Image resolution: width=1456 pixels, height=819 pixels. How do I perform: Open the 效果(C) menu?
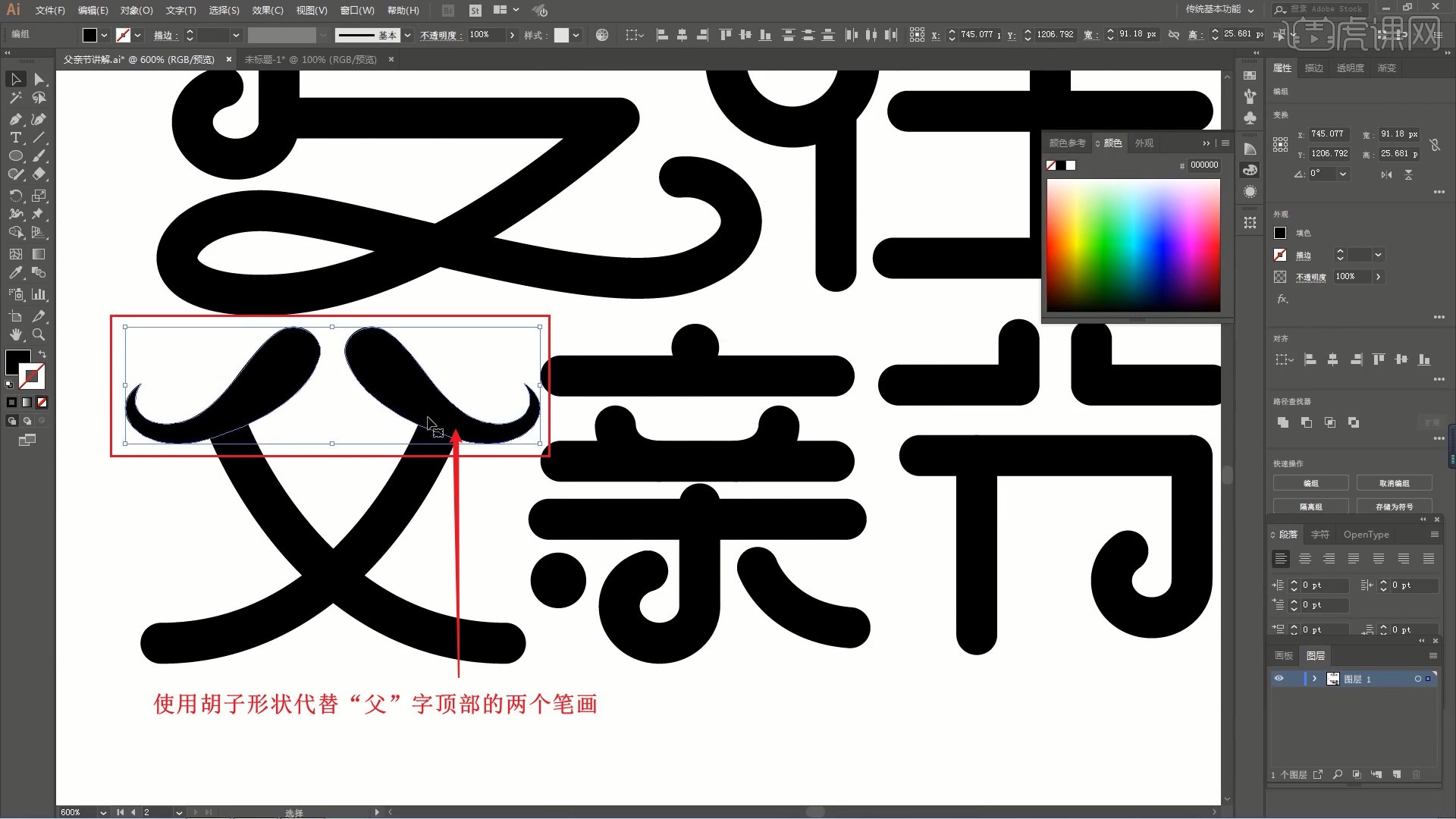pos(264,10)
